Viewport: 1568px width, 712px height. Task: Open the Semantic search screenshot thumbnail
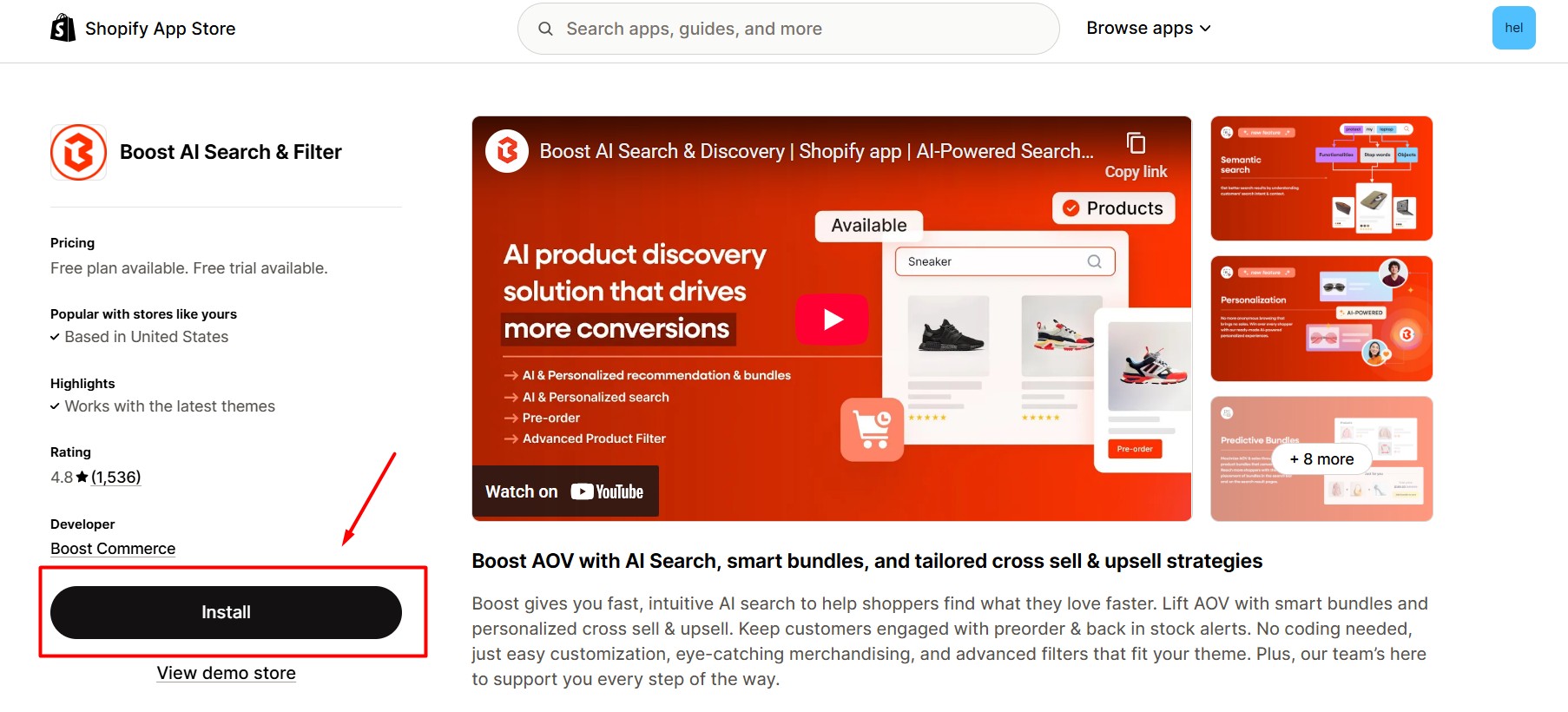coord(1321,178)
